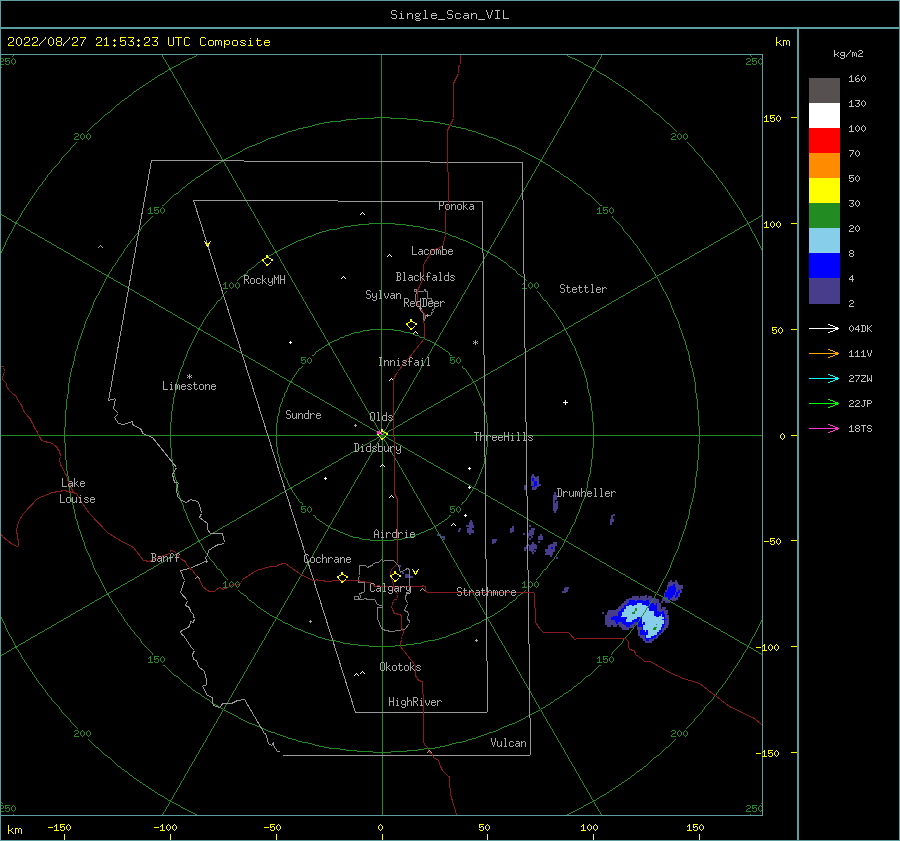Pick the white 100-130 legend swatch
900x841 pixels.
[824, 116]
